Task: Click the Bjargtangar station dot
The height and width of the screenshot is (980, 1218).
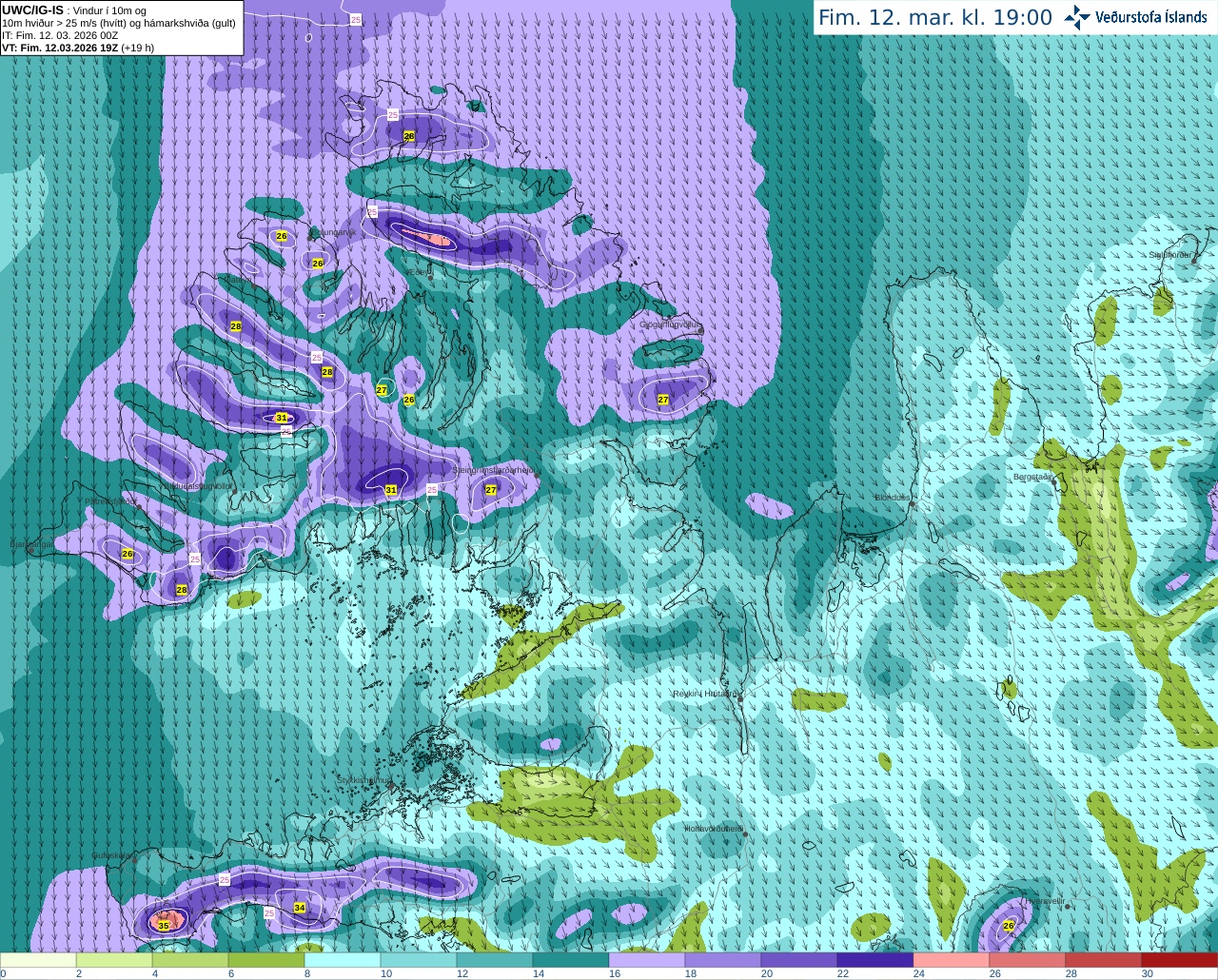Action: click(x=30, y=551)
